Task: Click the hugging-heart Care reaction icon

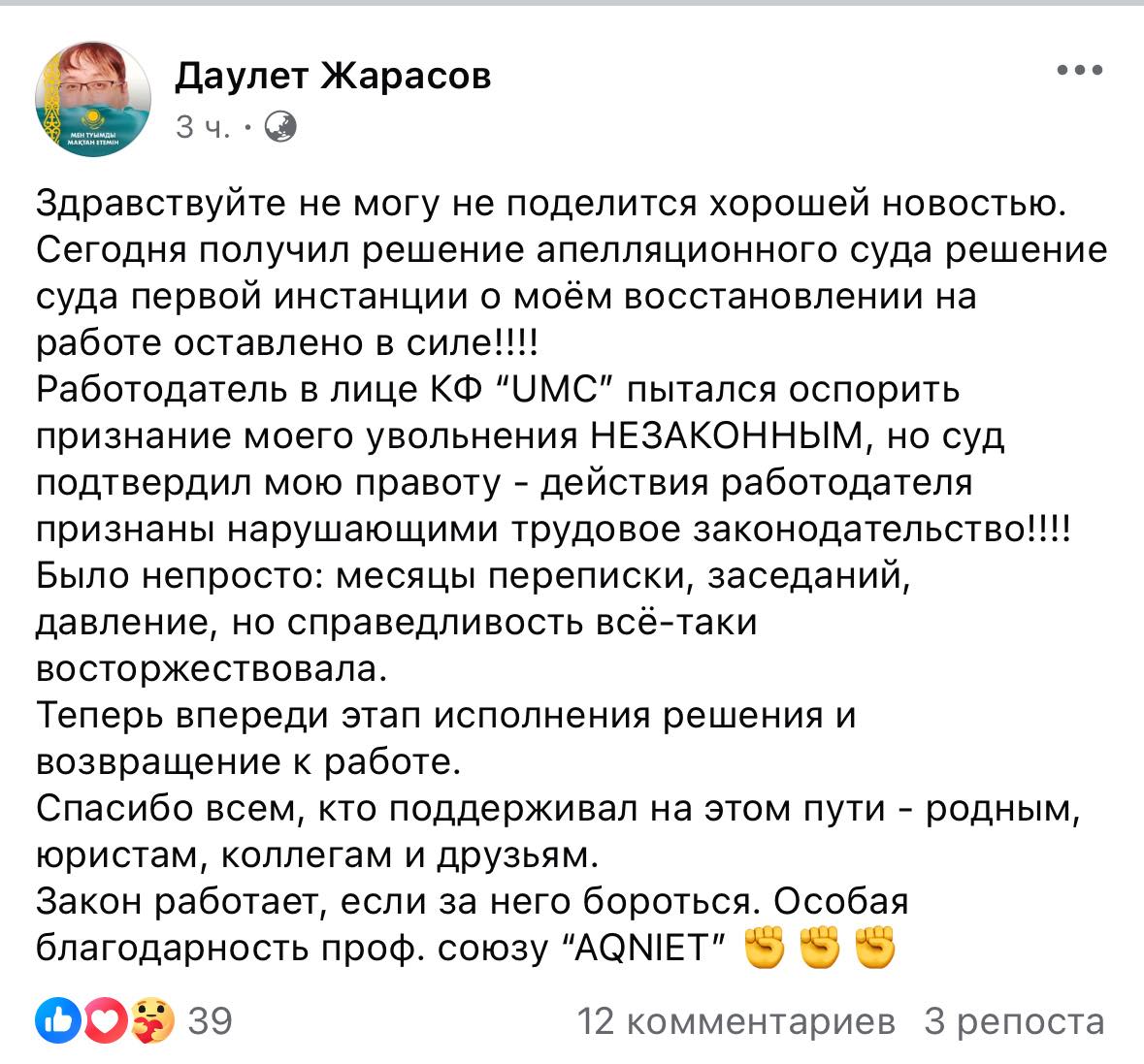Action: coord(153,1020)
